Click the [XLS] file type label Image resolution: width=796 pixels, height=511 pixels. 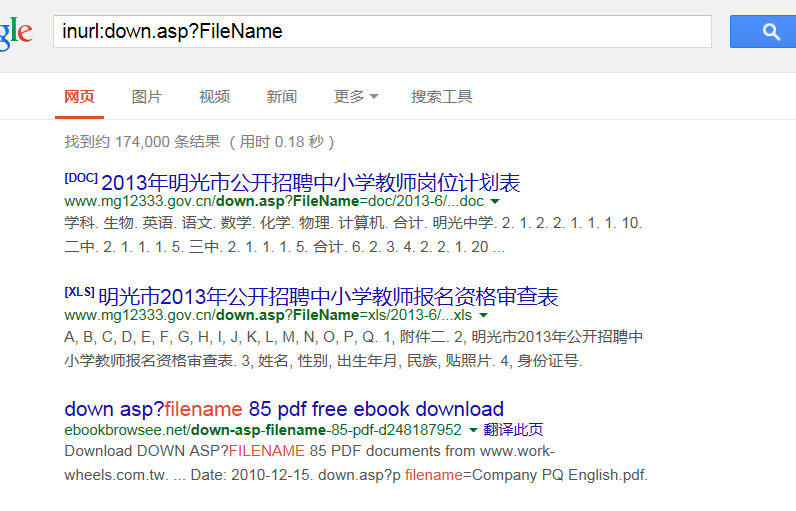coord(79,292)
